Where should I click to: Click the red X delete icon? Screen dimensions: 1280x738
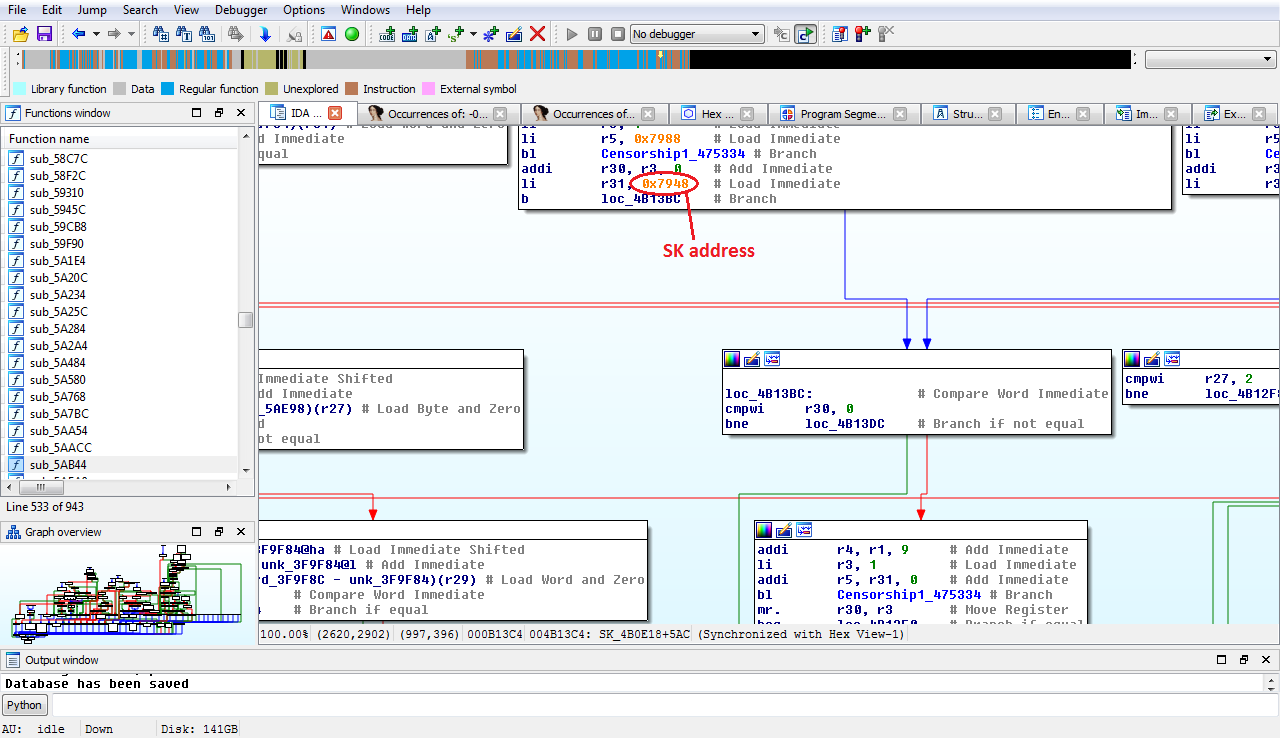pos(537,34)
